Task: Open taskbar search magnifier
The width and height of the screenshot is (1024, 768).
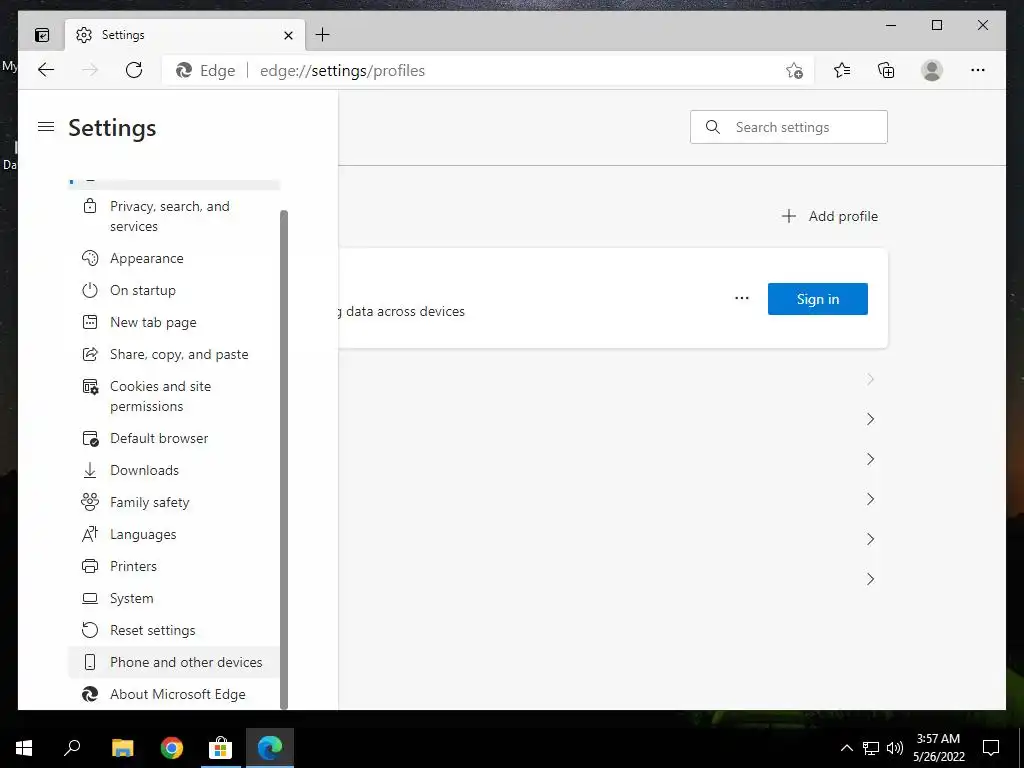Action: click(72, 748)
